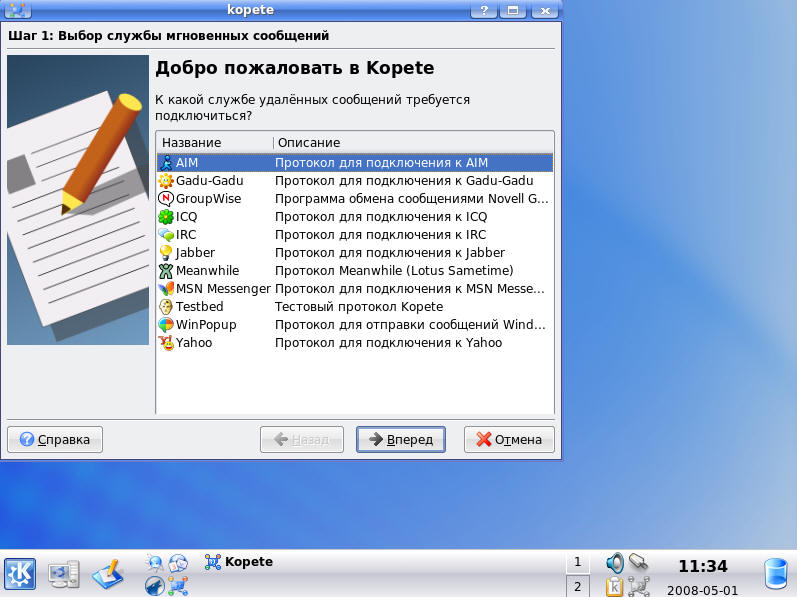The width and height of the screenshot is (797, 597).
Task: Open the Klipper clipboard tray icon
Action: 615,586
